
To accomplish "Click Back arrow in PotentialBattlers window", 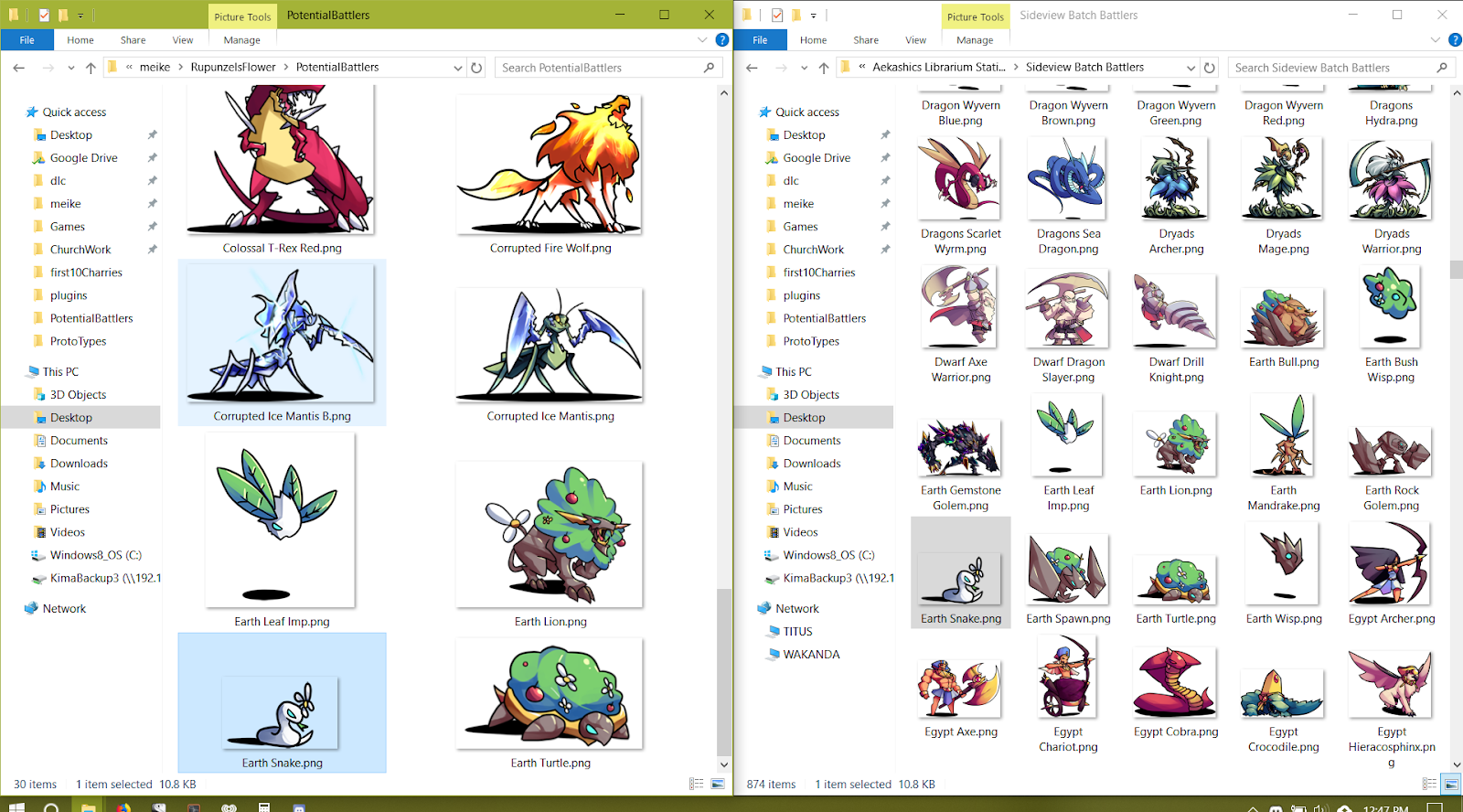I will tap(19, 68).
